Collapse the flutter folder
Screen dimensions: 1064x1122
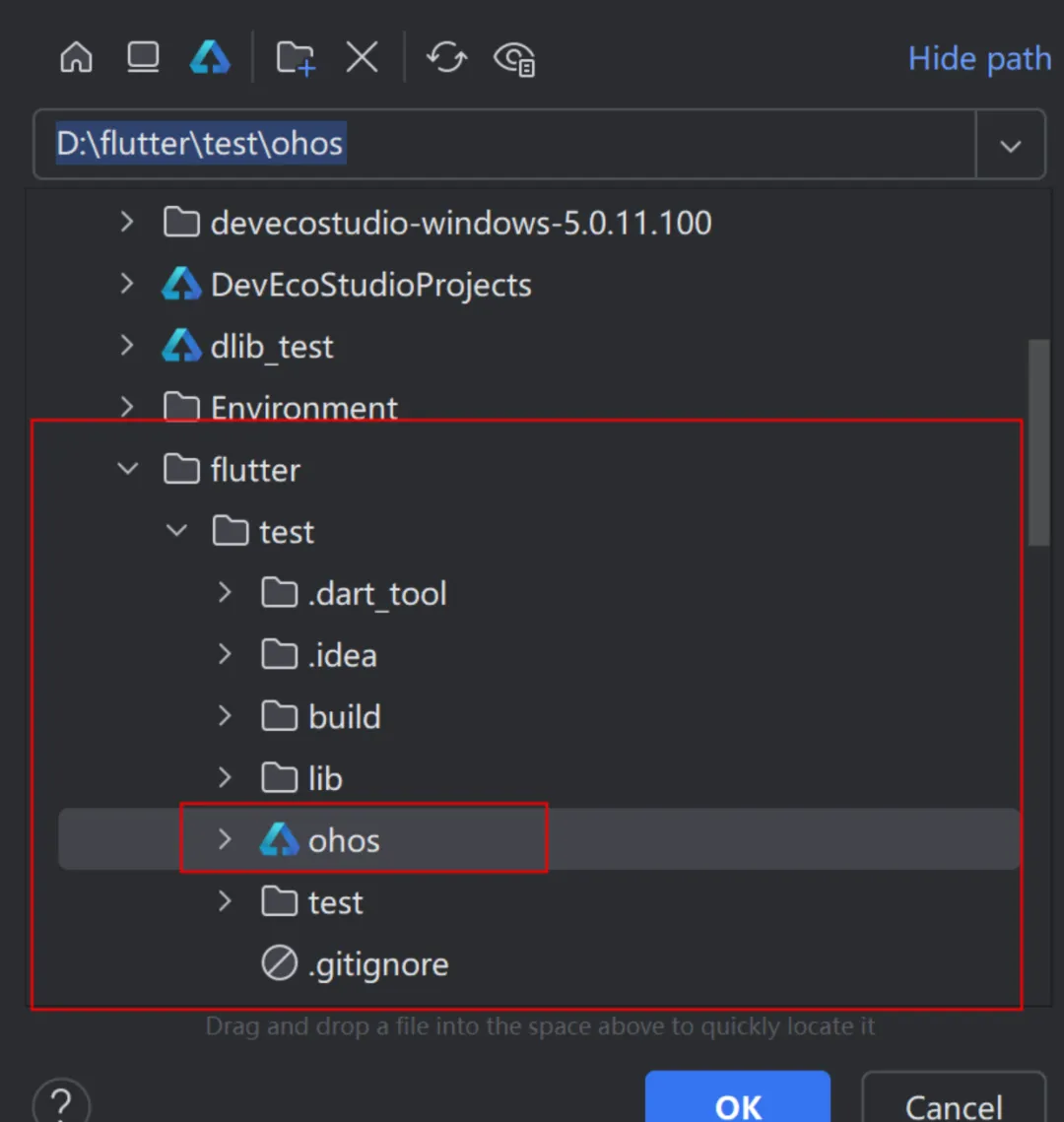coord(127,469)
